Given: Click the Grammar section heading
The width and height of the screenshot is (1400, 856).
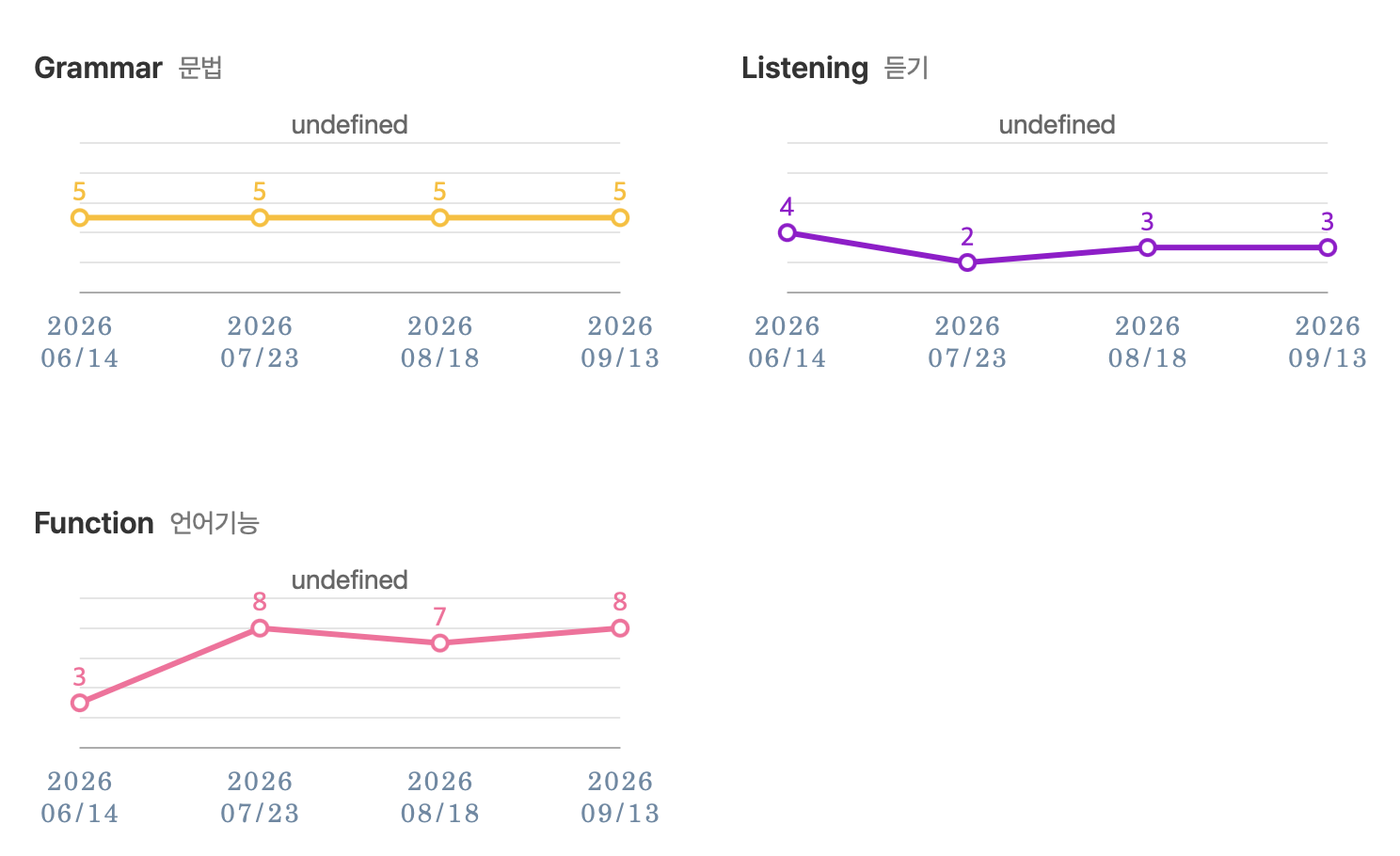Looking at the screenshot, I should [128, 68].
